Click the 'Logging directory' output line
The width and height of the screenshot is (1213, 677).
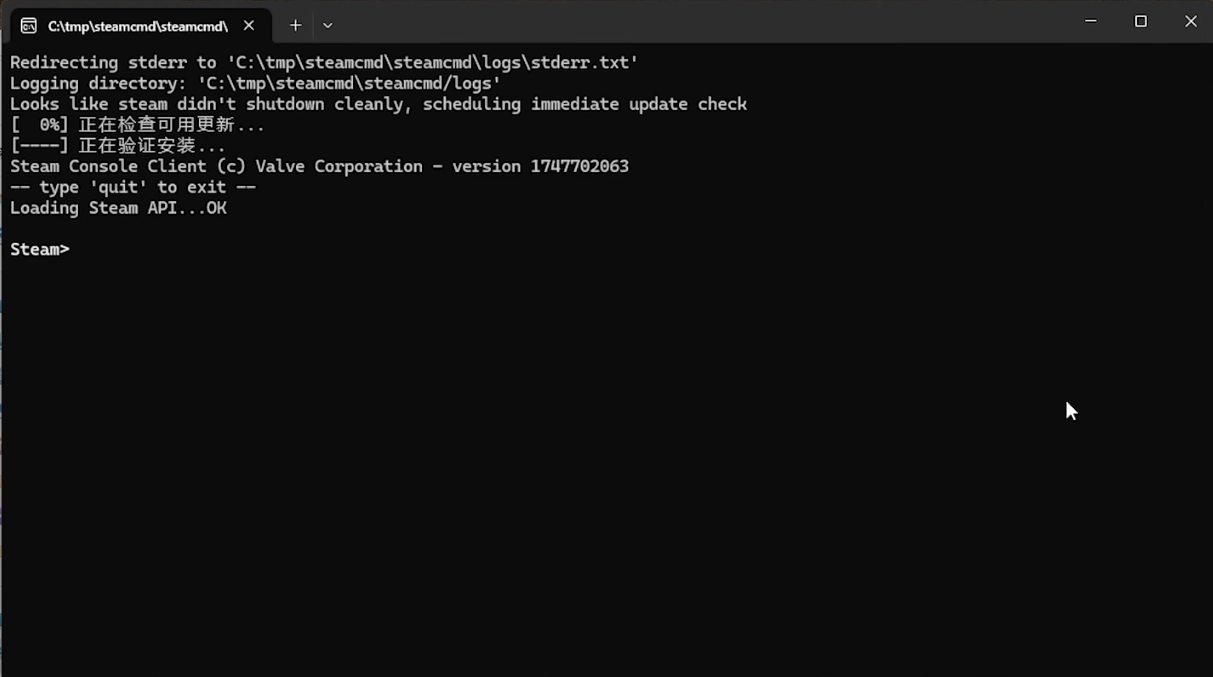coord(255,83)
